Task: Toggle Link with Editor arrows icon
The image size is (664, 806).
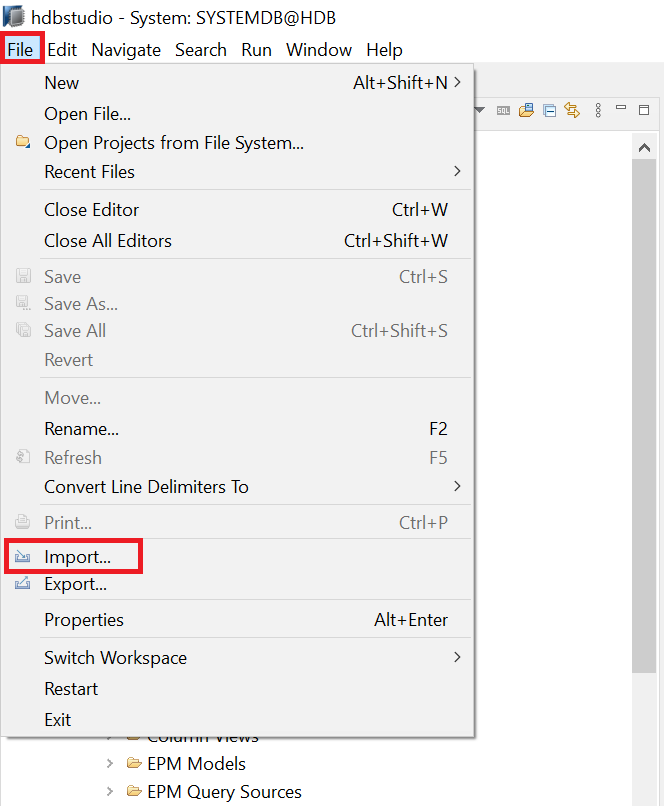Action: coord(572,110)
